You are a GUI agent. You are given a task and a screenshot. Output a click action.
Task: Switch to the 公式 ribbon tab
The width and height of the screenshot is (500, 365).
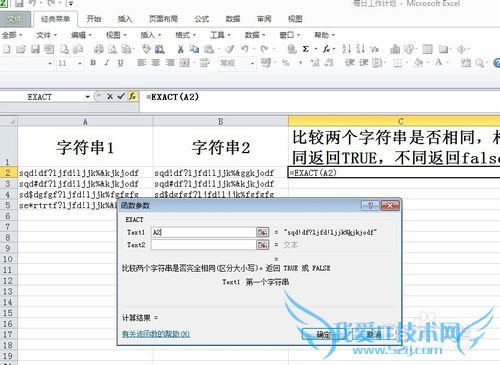point(202,19)
